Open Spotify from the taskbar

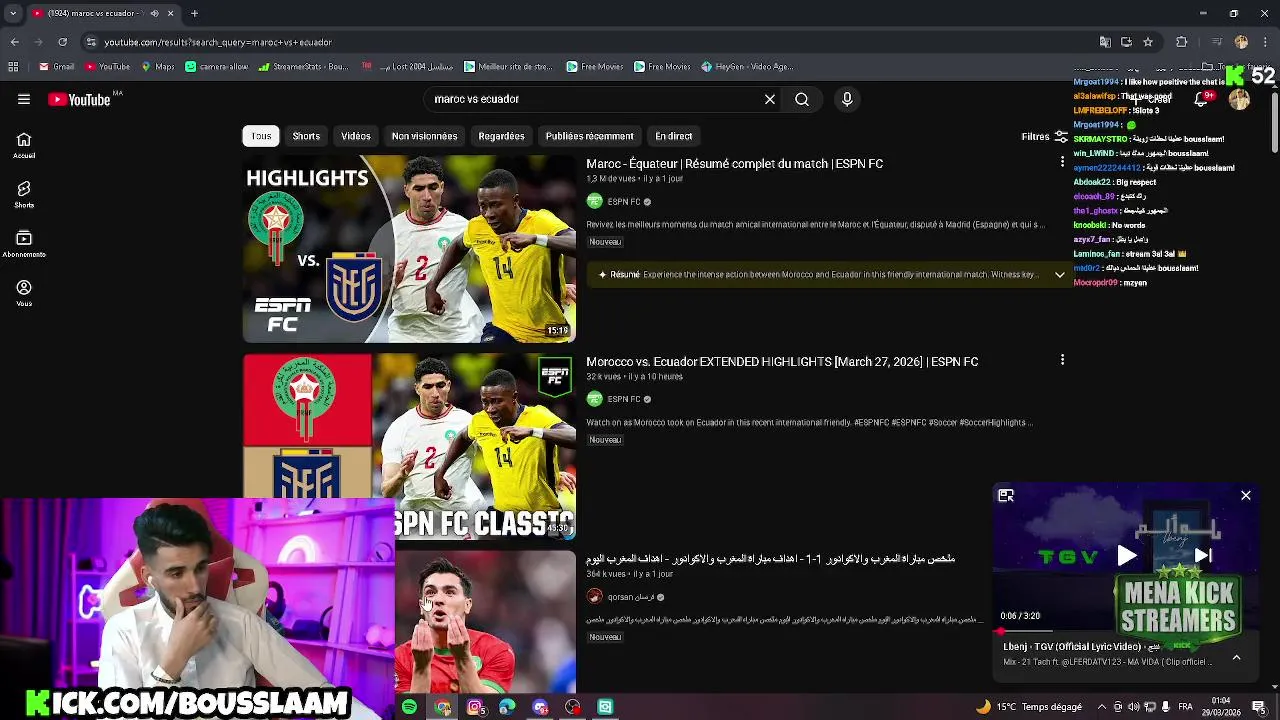[410, 707]
